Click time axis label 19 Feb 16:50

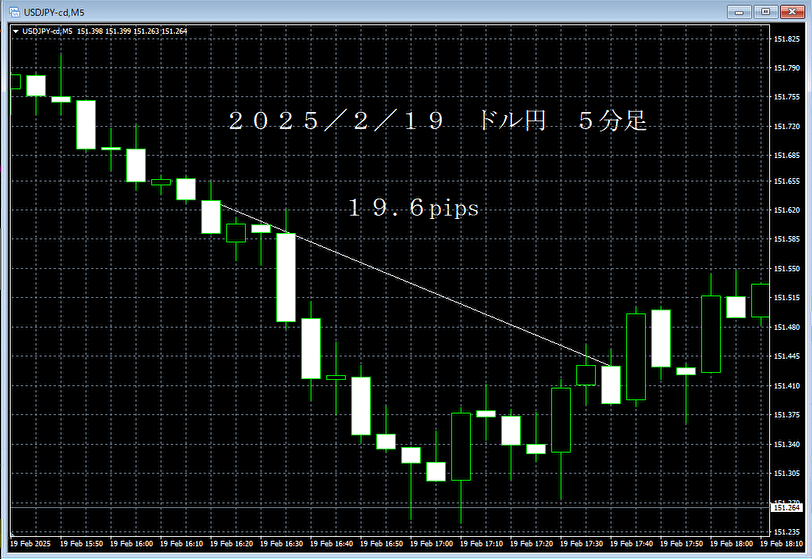(381, 543)
